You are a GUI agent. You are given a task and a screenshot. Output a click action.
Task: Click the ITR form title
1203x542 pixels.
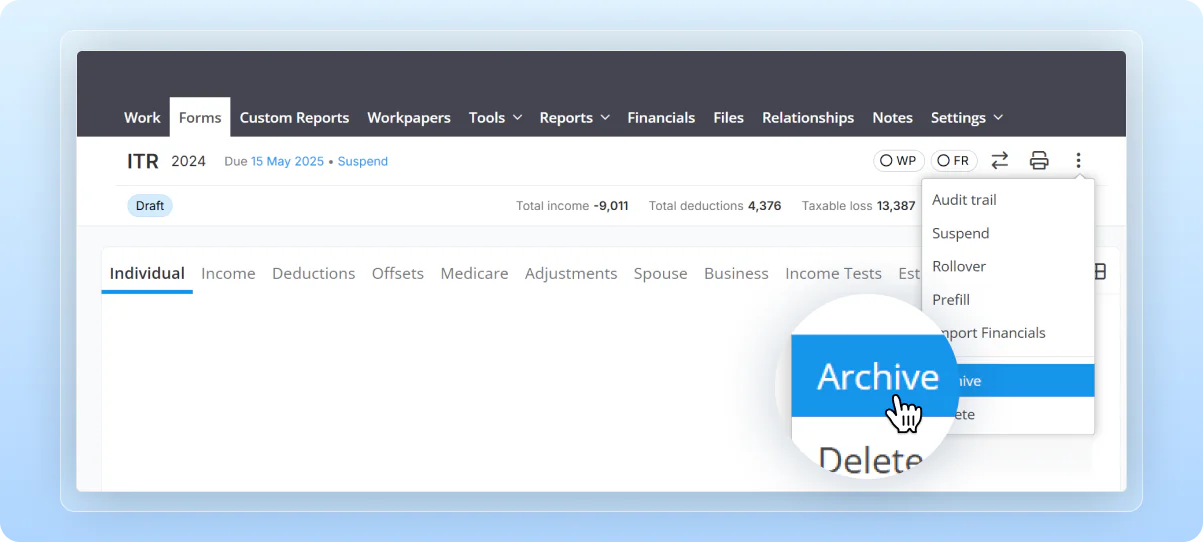(x=143, y=161)
